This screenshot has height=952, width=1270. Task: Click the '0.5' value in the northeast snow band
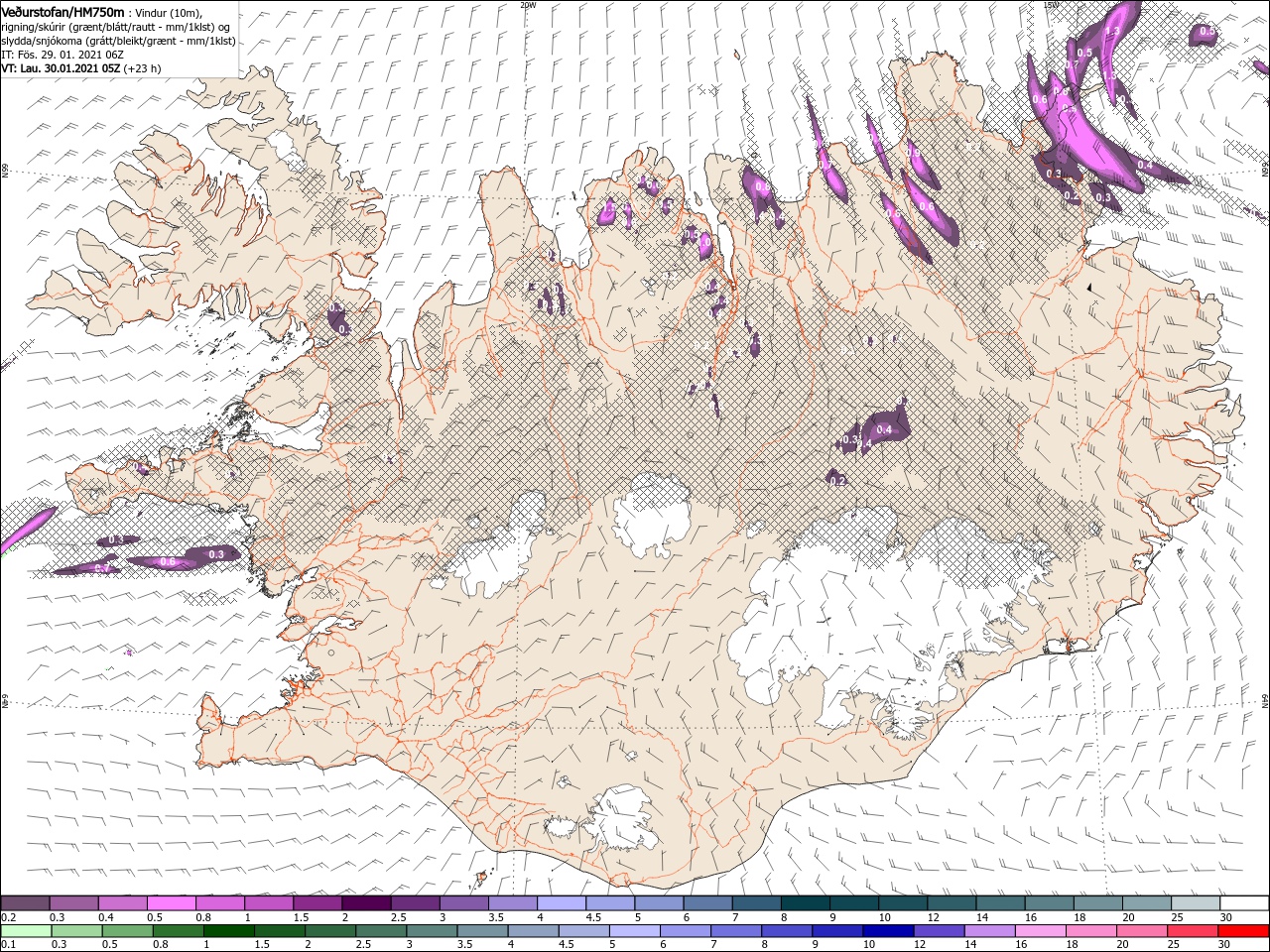[1084, 53]
